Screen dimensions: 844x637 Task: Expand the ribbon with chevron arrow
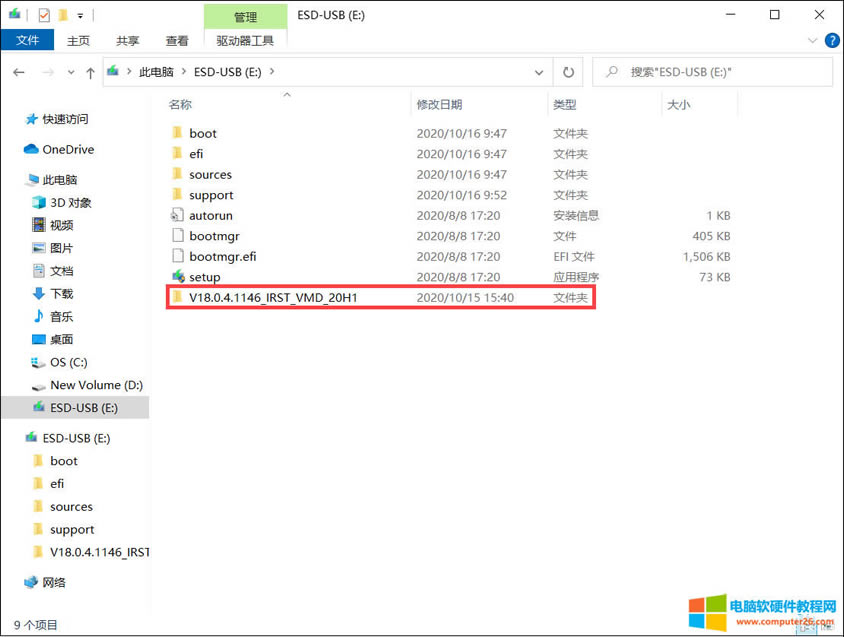click(x=813, y=40)
